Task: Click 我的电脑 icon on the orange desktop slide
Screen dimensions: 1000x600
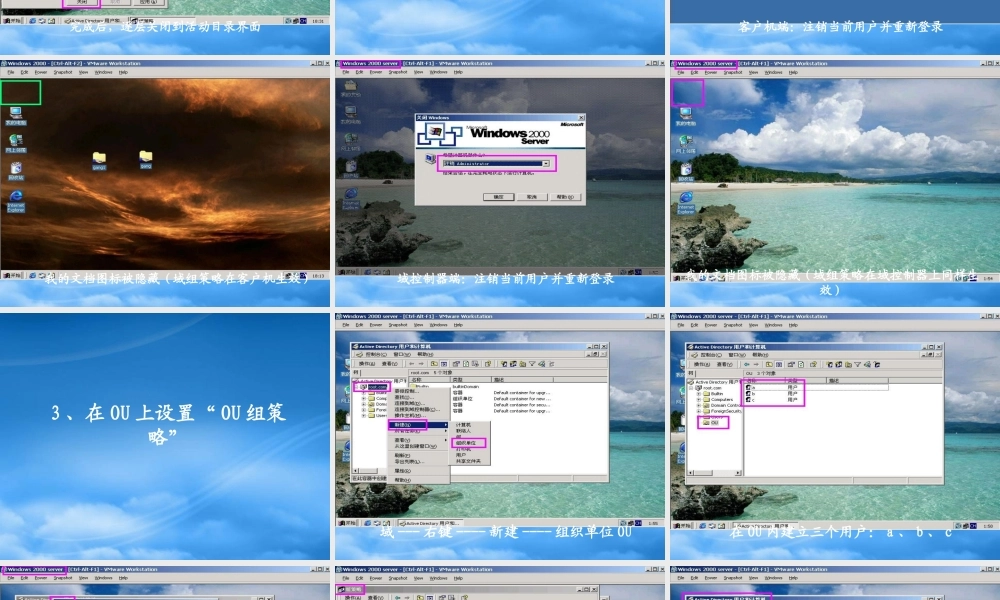Action: [x=15, y=115]
